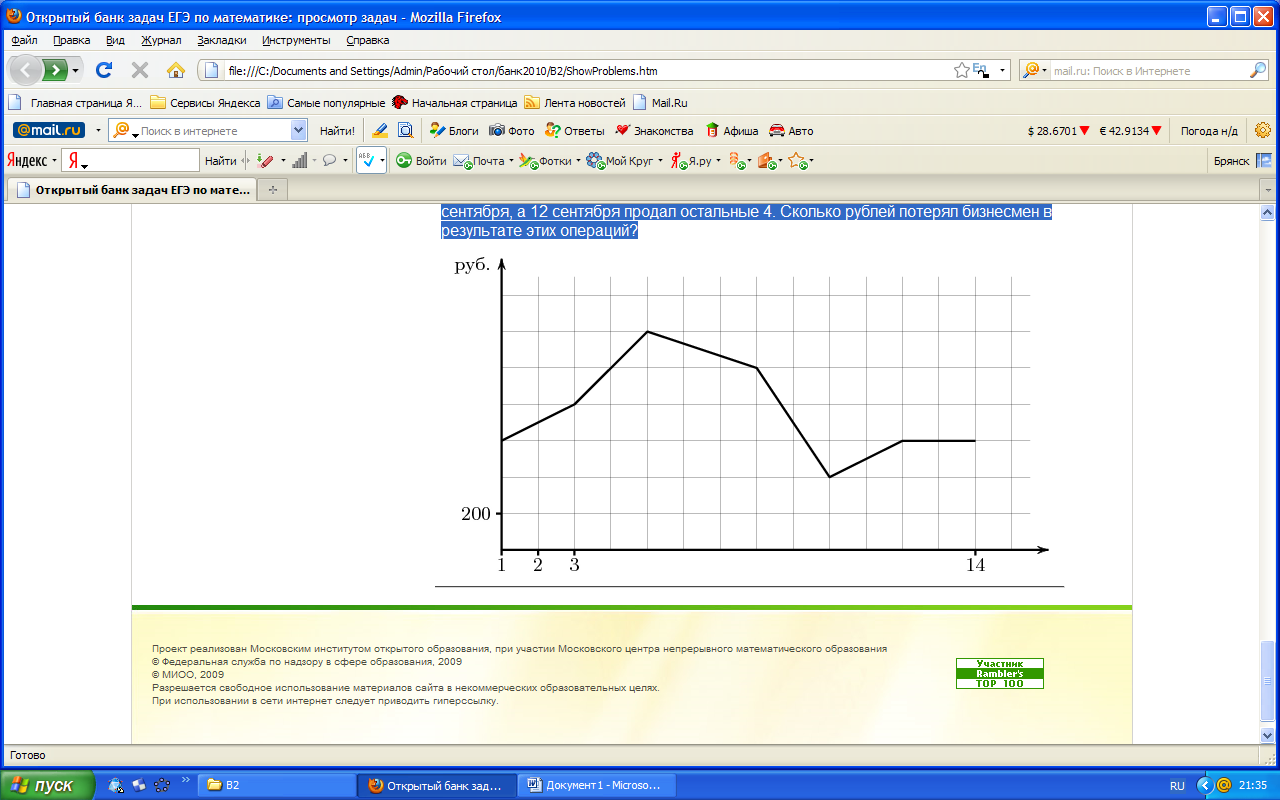This screenshot has width=1280, height=800.
Task: Open a new tab with the plus button
Action: point(273,189)
